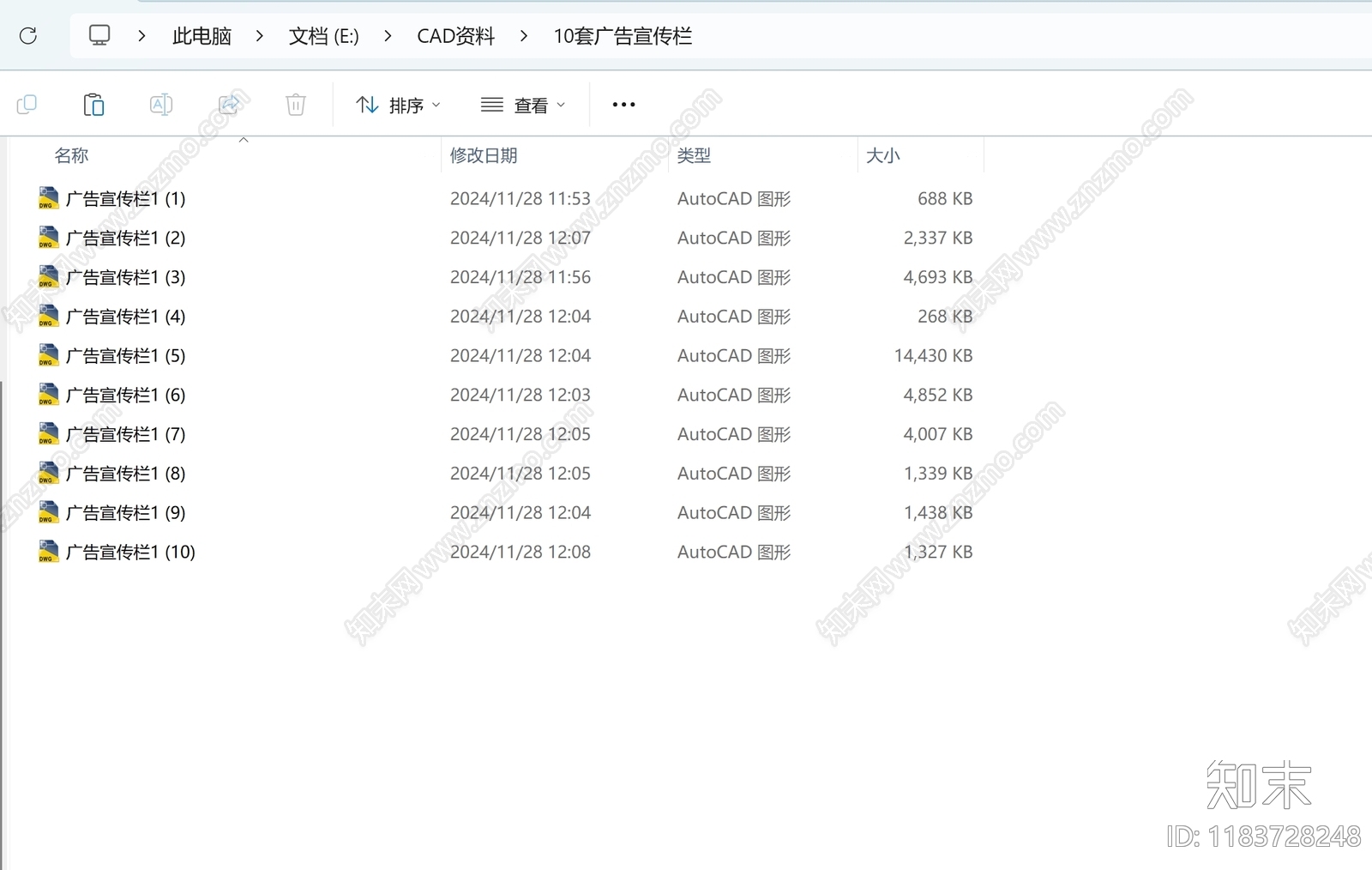
Task: Sort by 名称 column header
Action: [x=71, y=155]
